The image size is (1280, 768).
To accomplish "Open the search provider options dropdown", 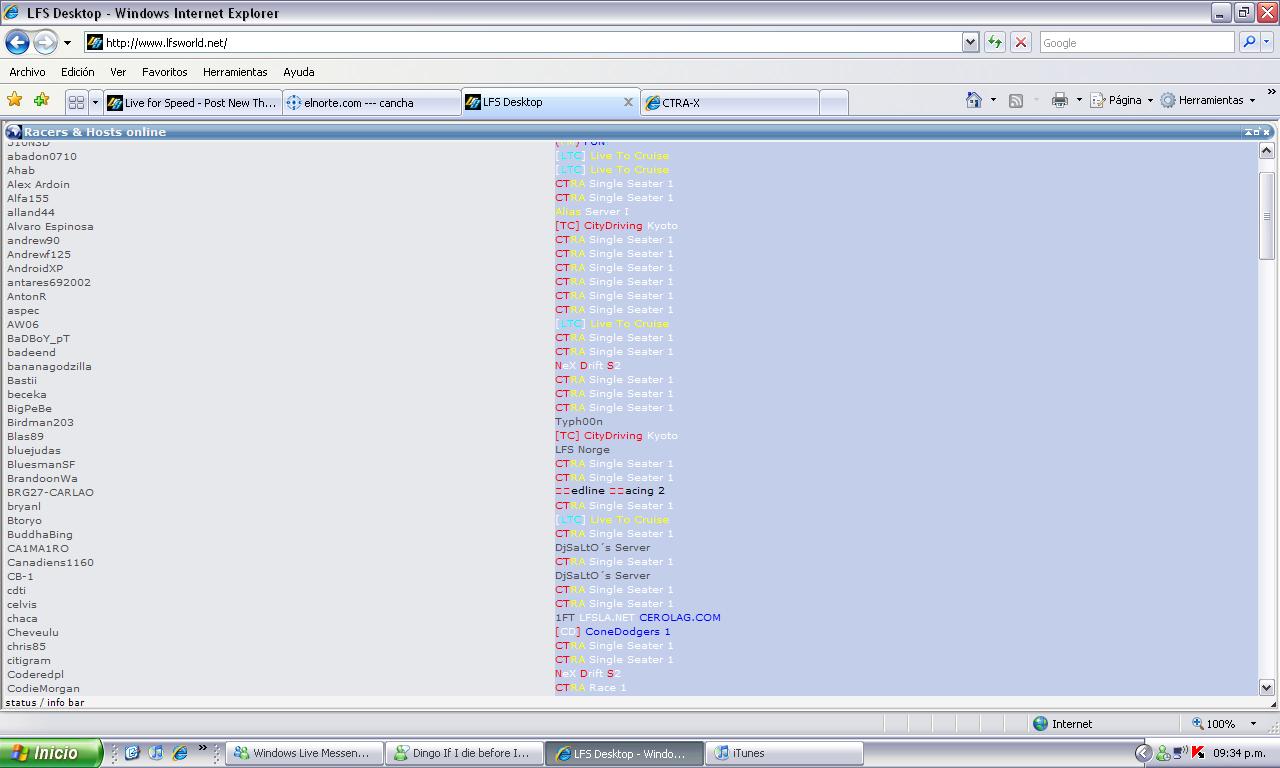I will (1267, 42).
